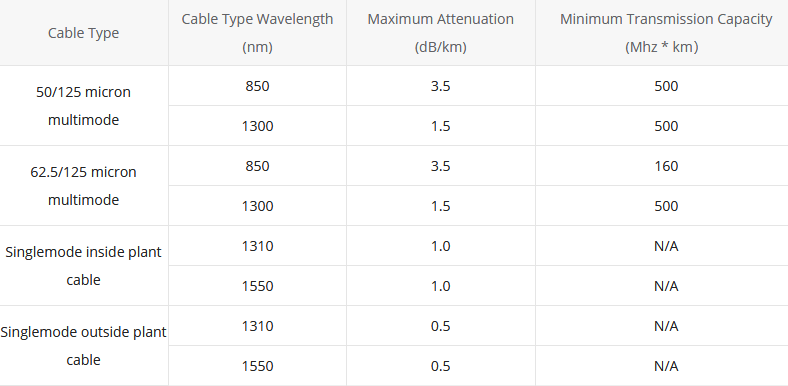Click the 1300 wavelength for 62.5/125 micron
788x386 pixels.
coord(257,206)
